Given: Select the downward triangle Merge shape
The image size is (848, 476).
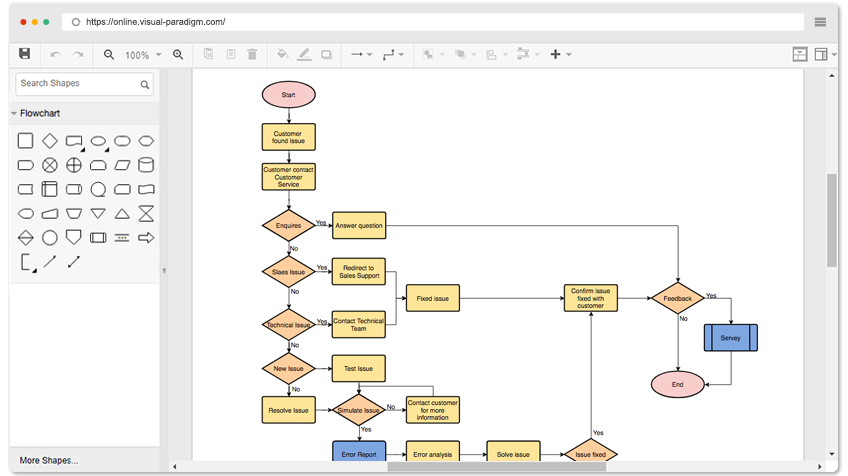Looking at the screenshot, I should 98,213.
